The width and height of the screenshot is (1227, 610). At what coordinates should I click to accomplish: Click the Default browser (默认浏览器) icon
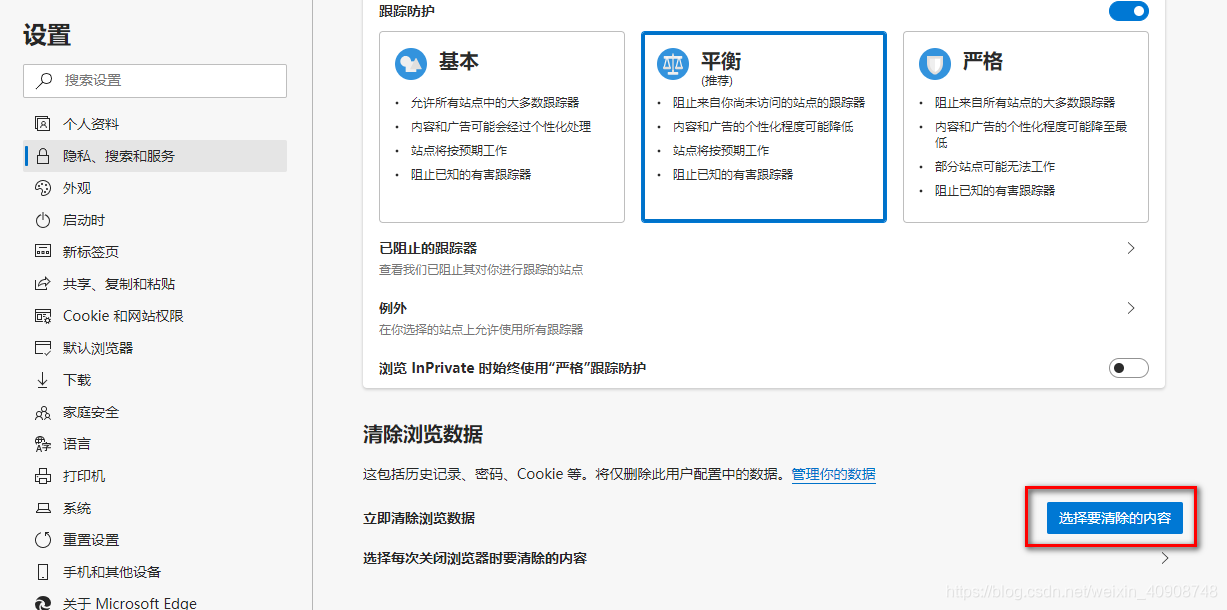click(42, 348)
